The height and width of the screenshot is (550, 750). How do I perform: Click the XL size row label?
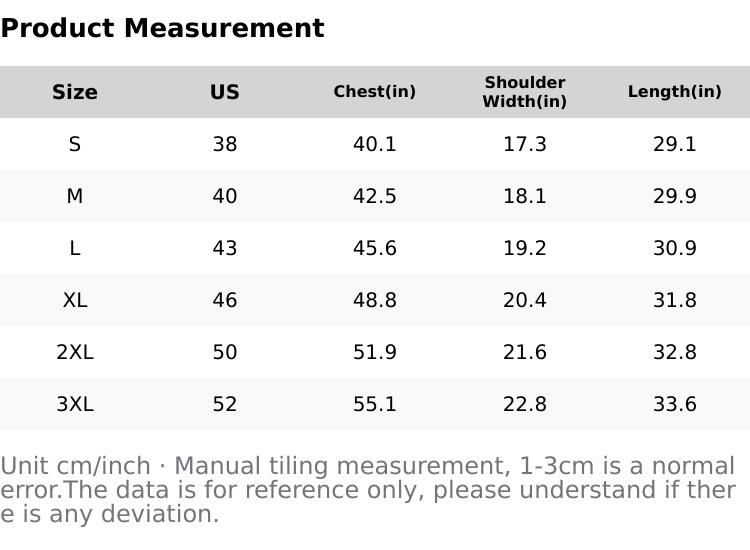(x=75, y=300)
